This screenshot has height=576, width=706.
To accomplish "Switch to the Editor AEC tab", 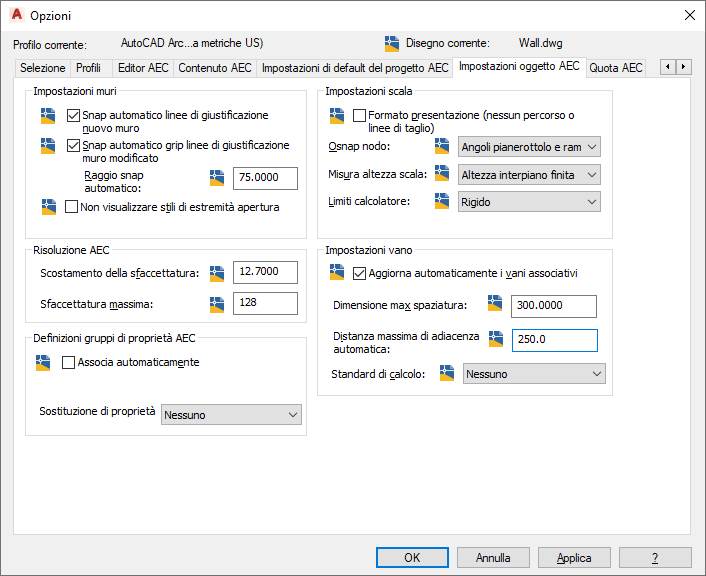I will [143, 68].
